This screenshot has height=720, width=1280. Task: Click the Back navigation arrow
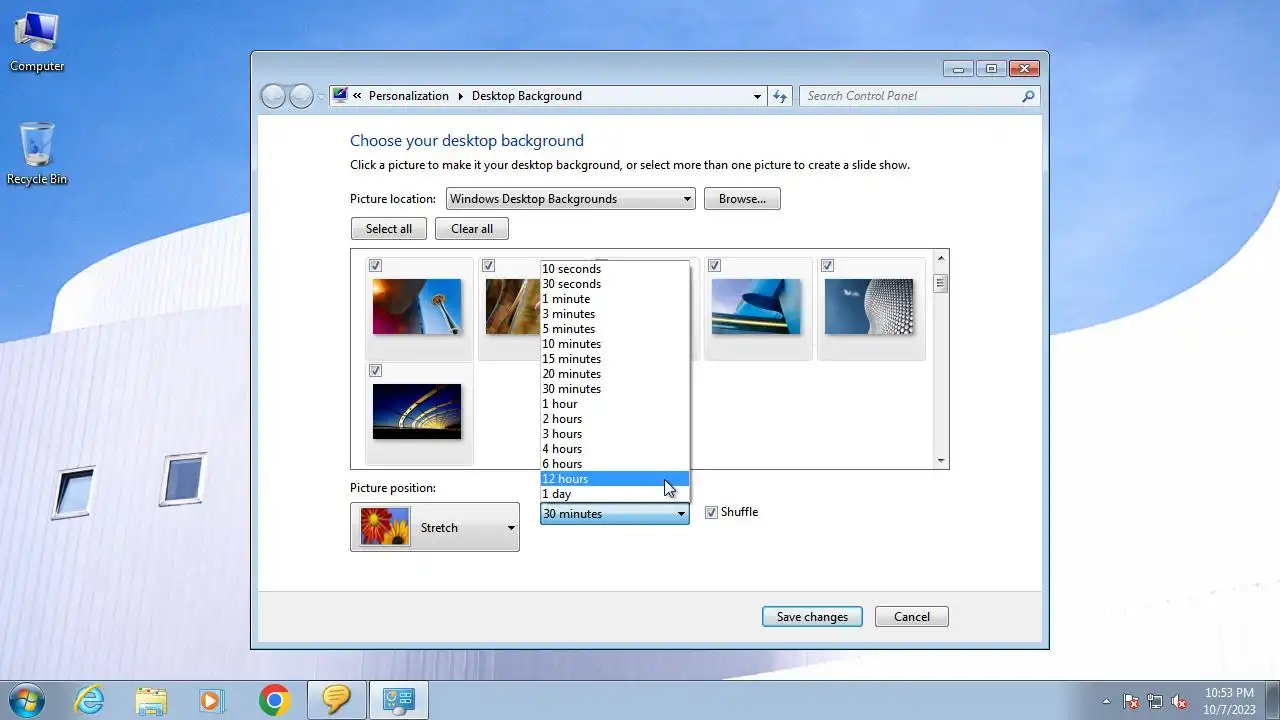[x=273, y=96]
